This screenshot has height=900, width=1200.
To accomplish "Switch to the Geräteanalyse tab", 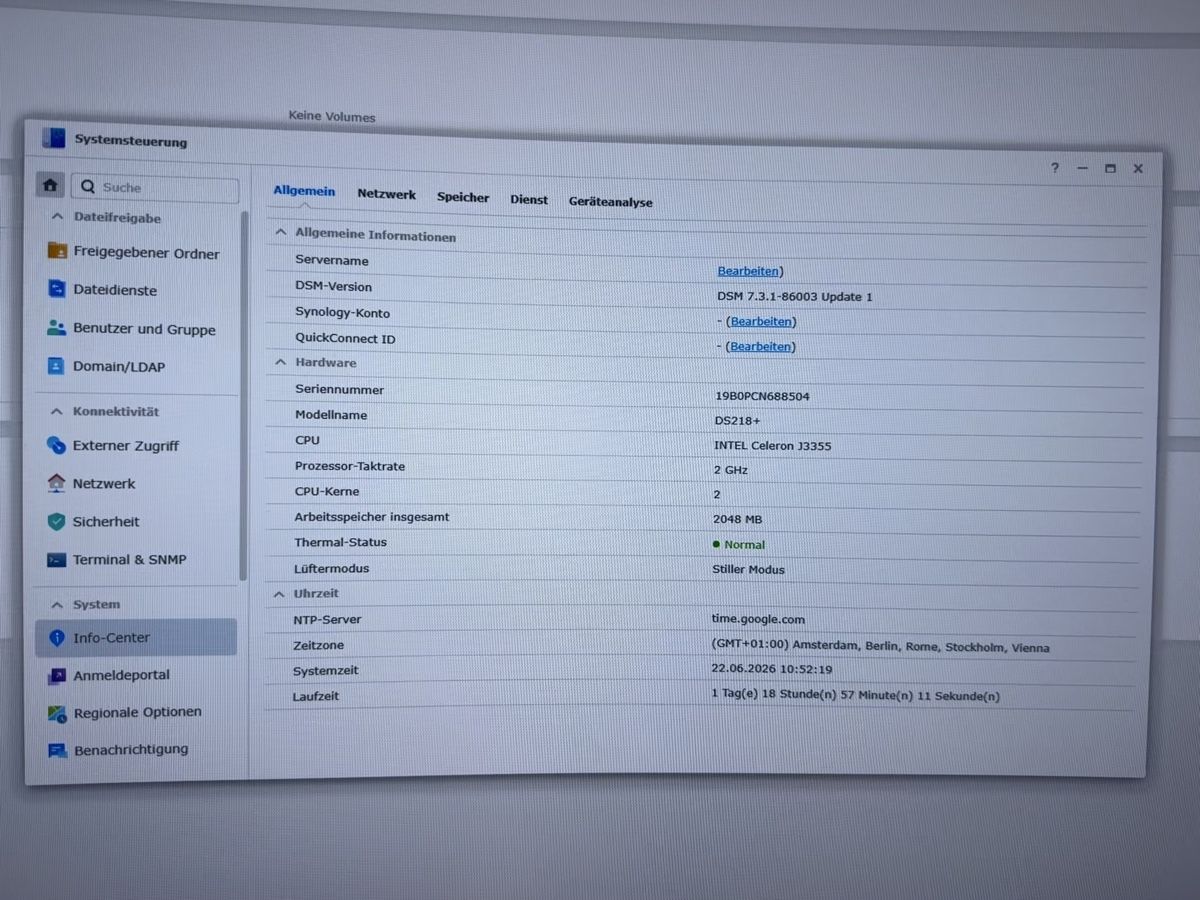I will pos(610,201).
